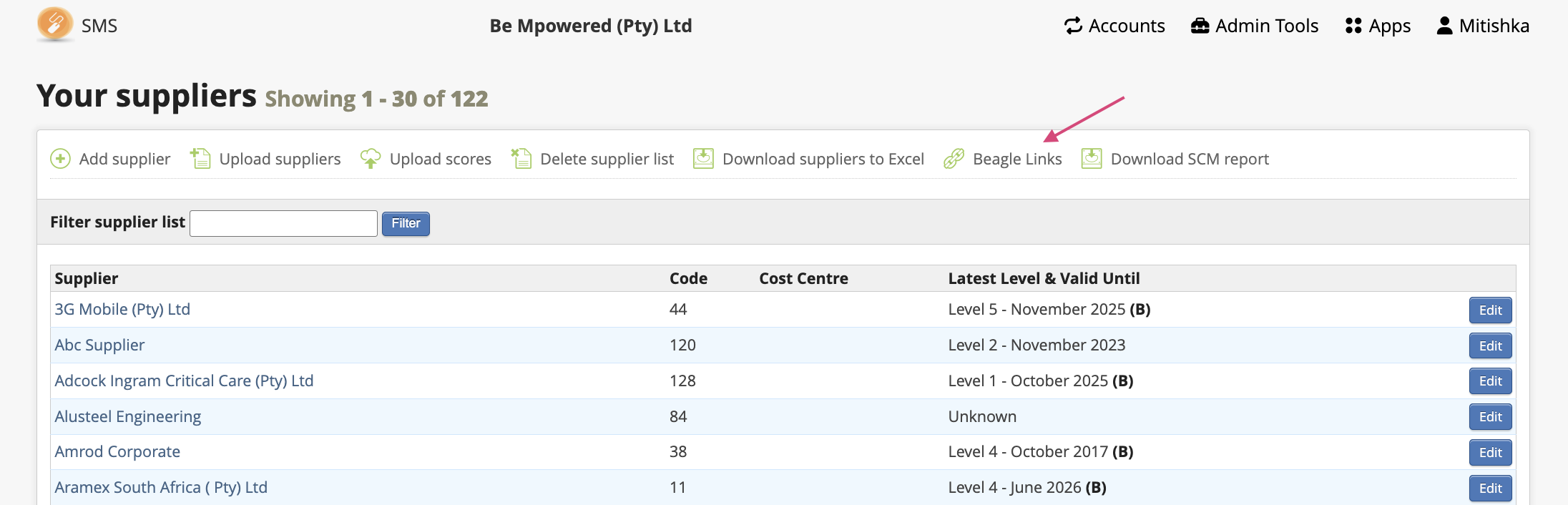Open the Mitishka user menu

click(1483, 26)
